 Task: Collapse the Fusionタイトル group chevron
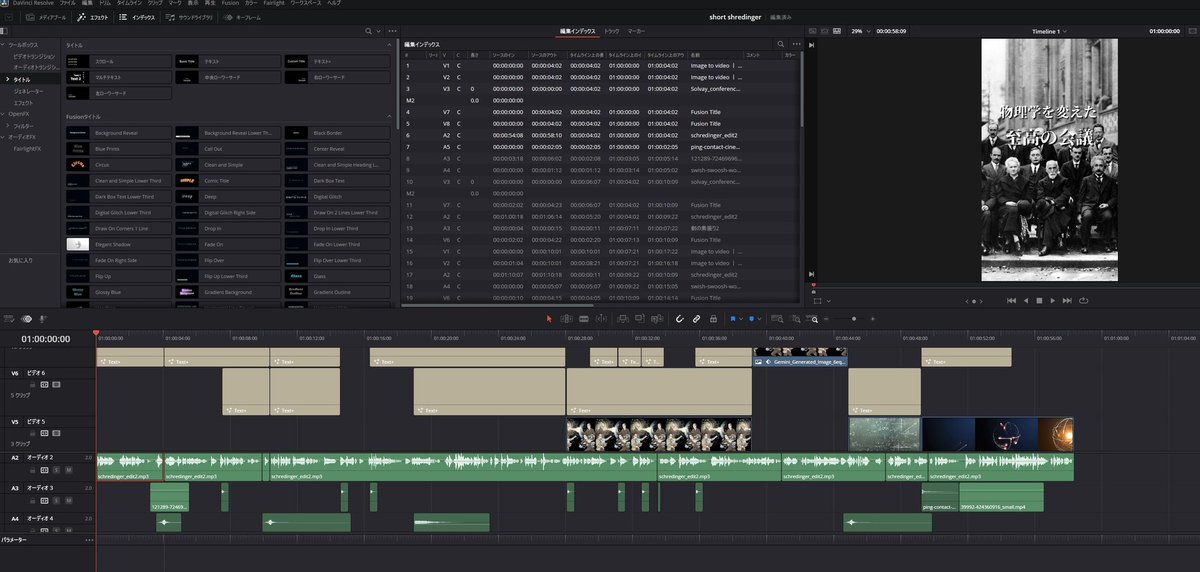[389, 117]
